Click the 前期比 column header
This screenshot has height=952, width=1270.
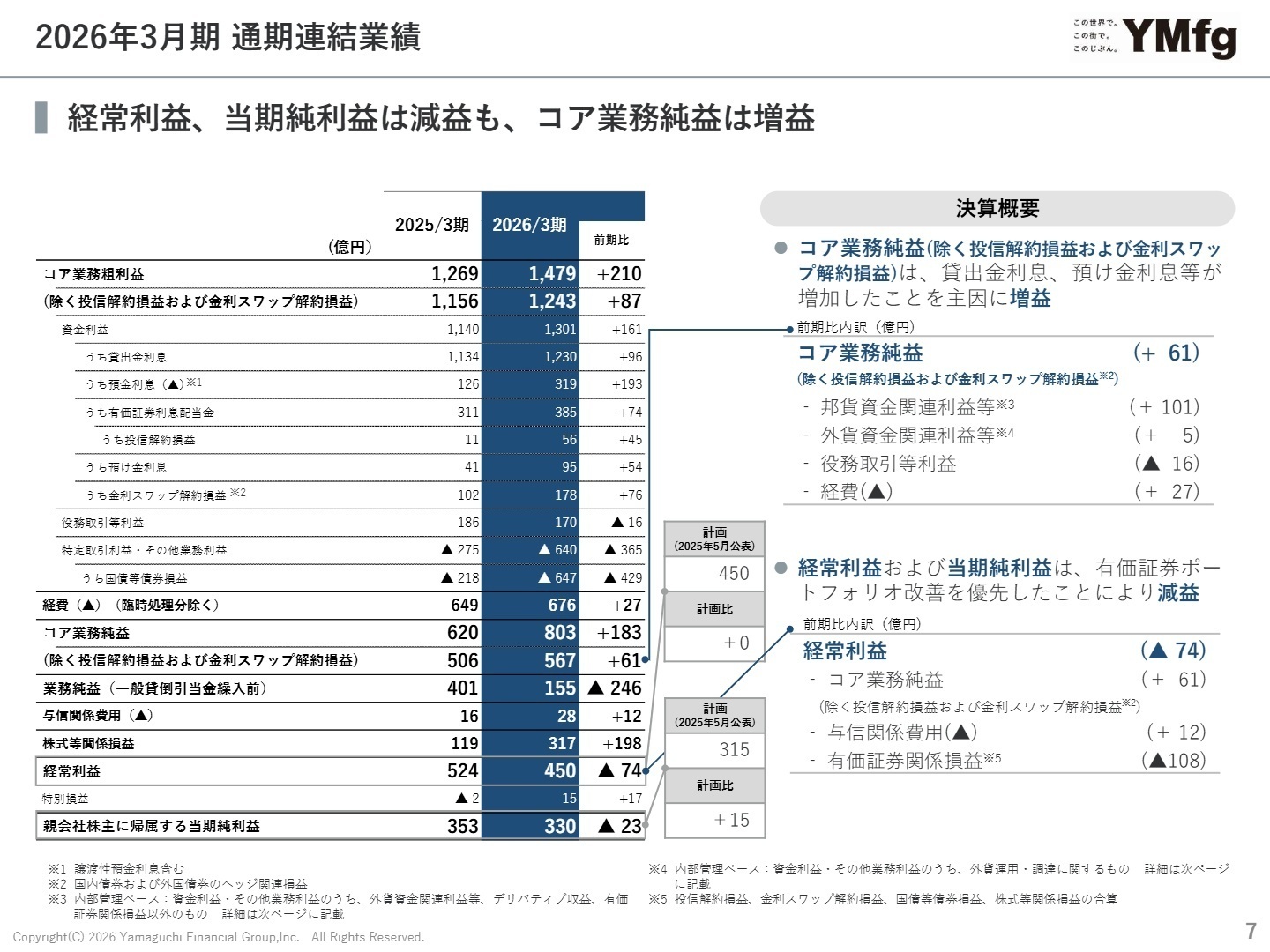(611, 240)
